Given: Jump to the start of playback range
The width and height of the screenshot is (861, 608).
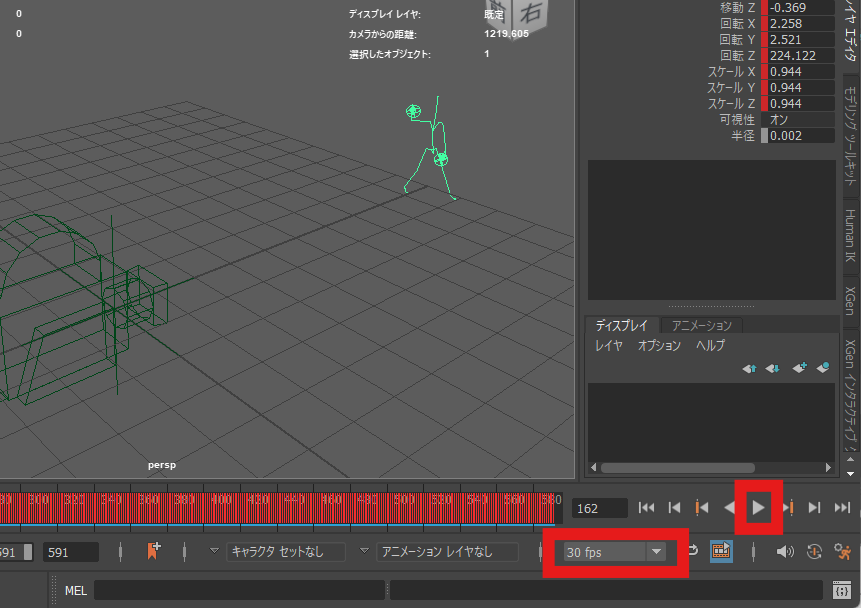Looking at the screenshot, I should (646, 508).
